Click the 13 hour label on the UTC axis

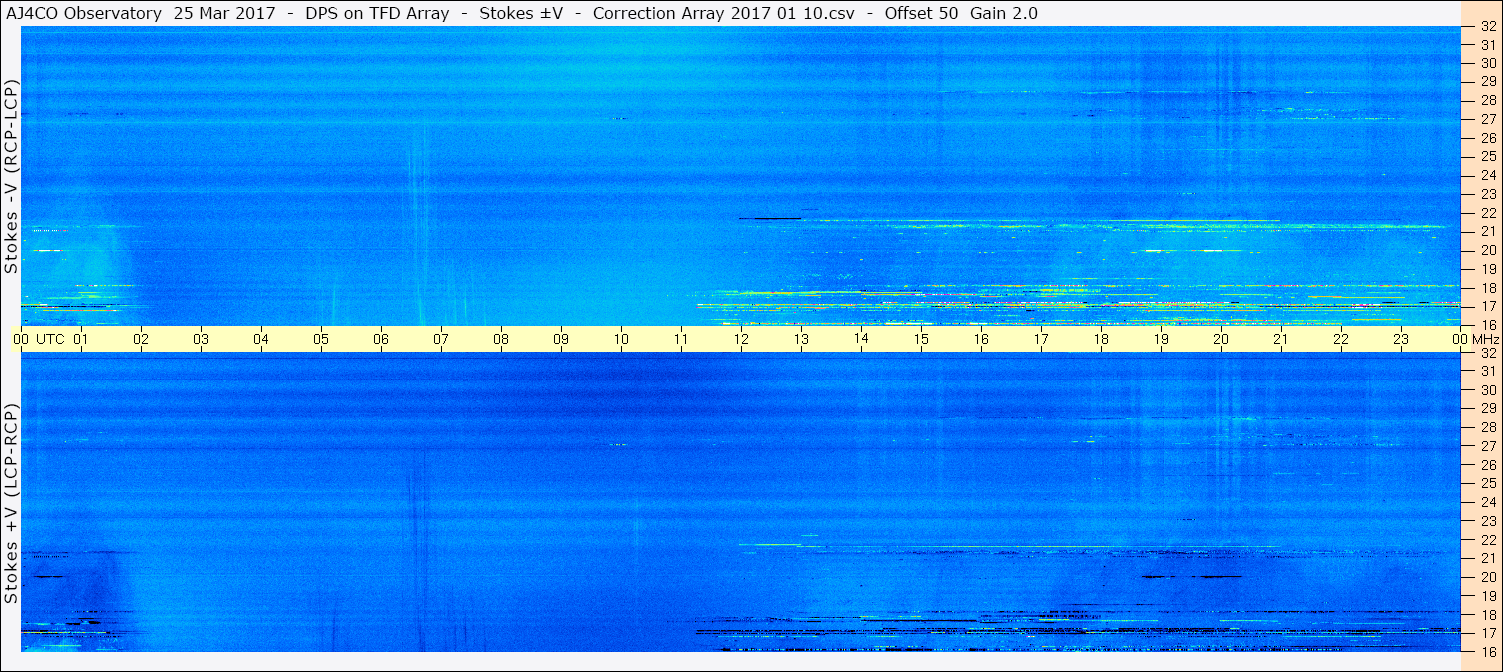801,339
